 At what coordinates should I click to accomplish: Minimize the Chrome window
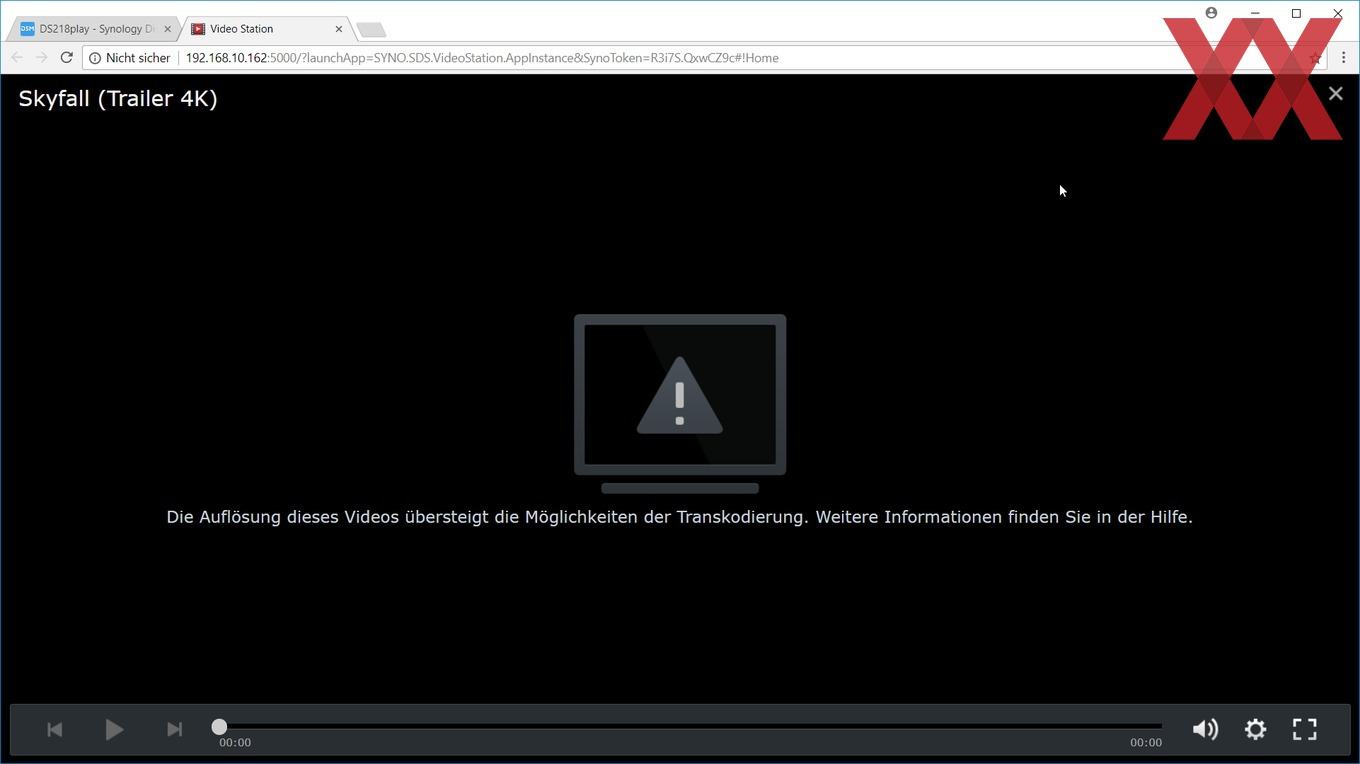1255,13
